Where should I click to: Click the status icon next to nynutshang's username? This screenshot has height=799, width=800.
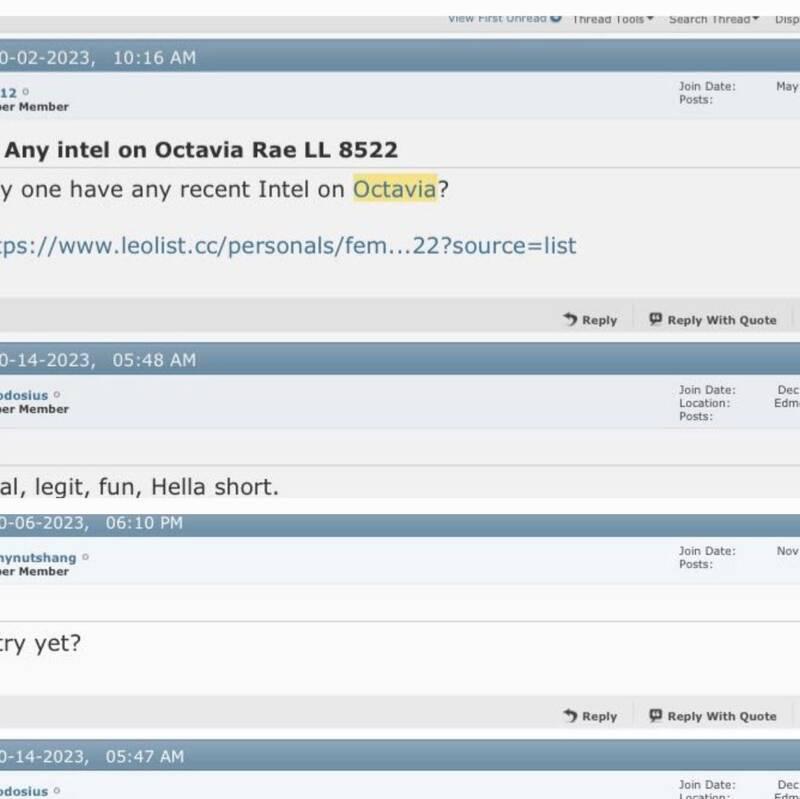click(85, 557)
